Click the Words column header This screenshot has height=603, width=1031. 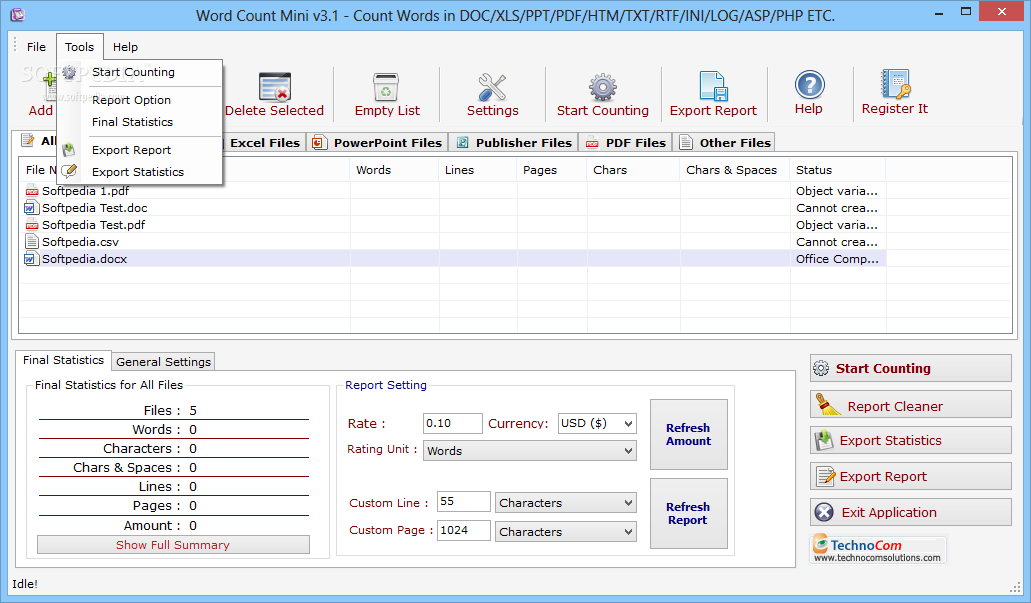(394, 170)
